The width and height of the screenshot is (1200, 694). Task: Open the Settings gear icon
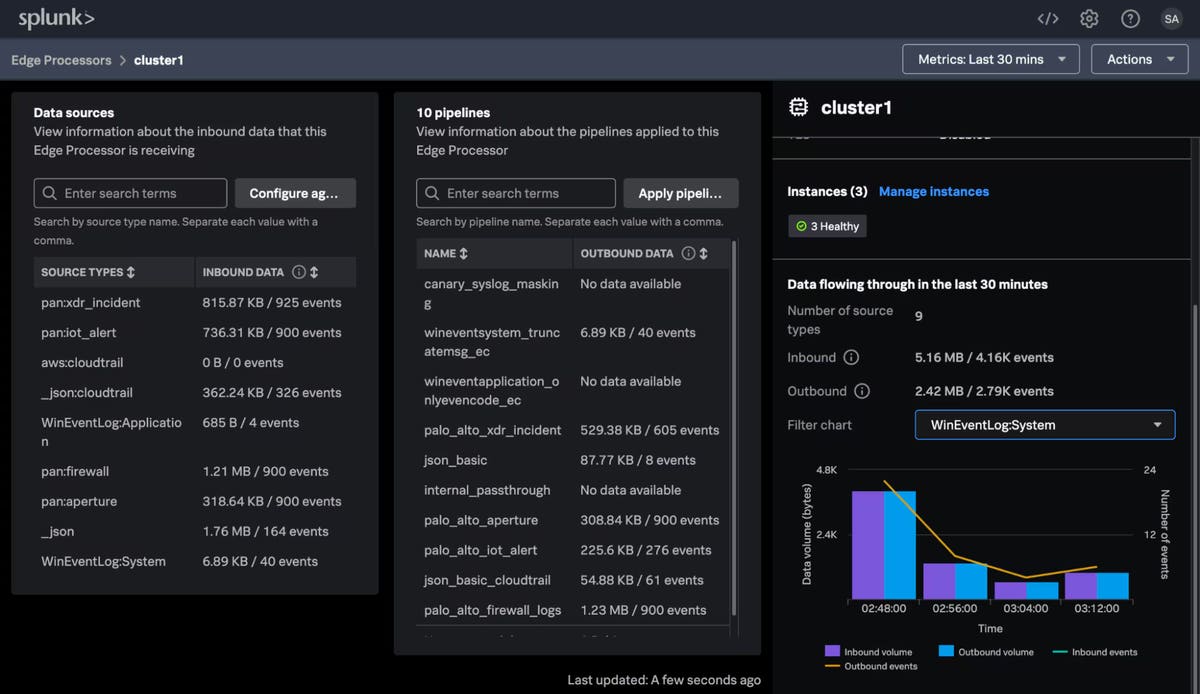1088,18
